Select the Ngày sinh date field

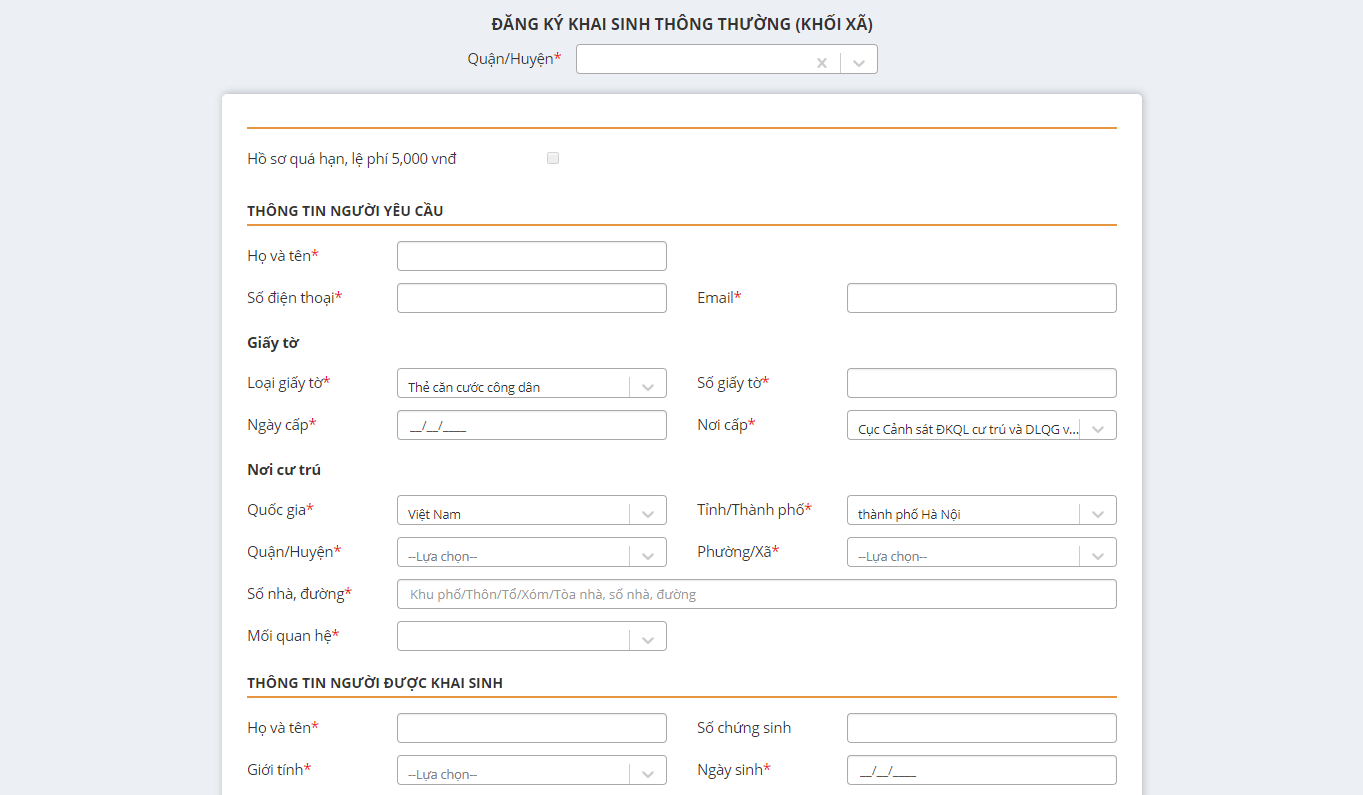980,770
